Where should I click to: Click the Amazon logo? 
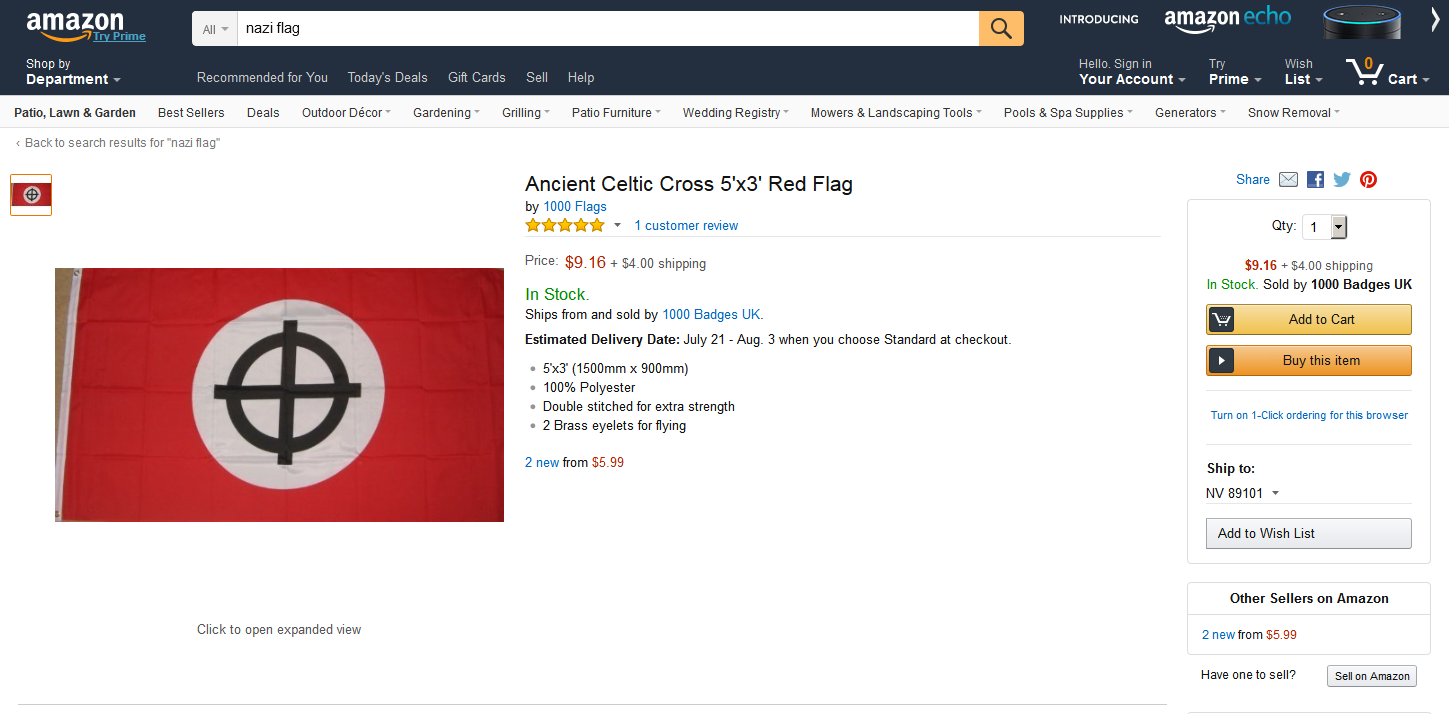pos(75,24)
